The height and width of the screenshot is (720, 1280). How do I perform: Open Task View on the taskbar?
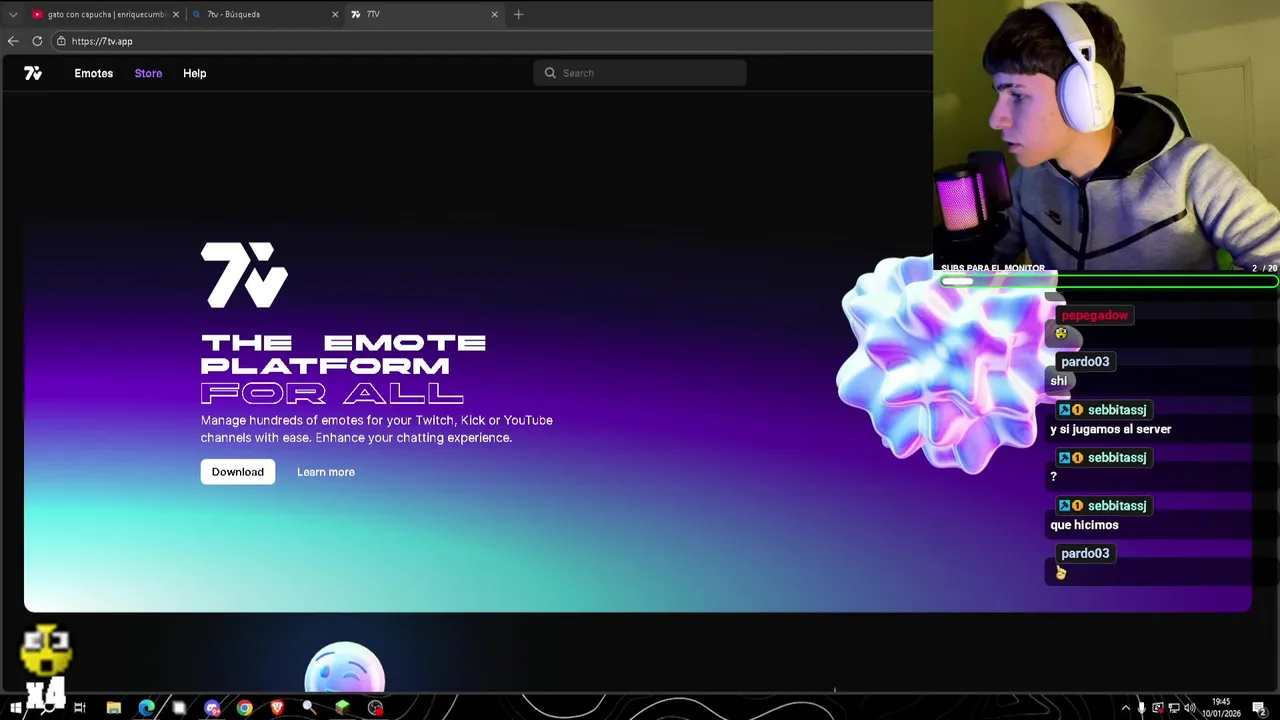(80, 708)
